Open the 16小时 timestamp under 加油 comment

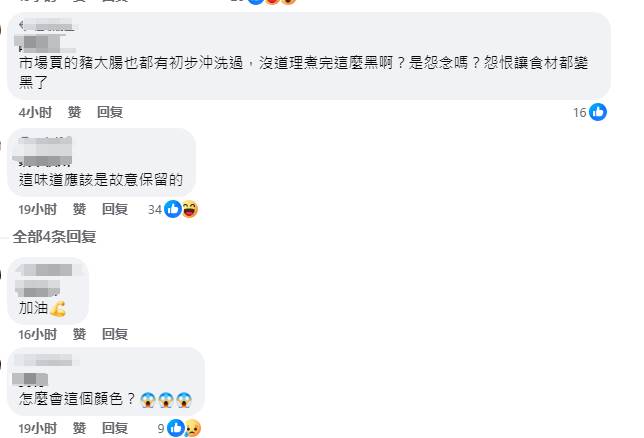(x=37, y=334)
